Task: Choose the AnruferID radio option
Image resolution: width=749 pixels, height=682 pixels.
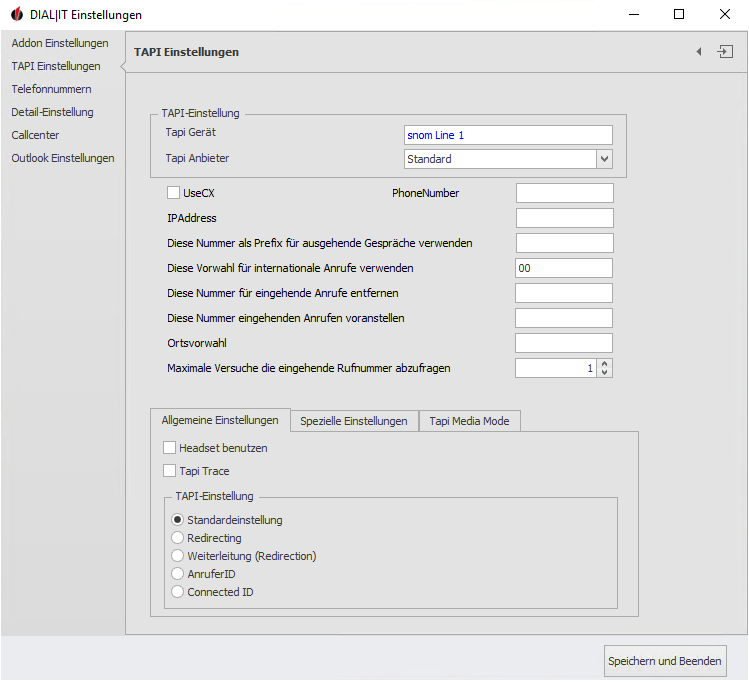Action: (x=178, y=574)
